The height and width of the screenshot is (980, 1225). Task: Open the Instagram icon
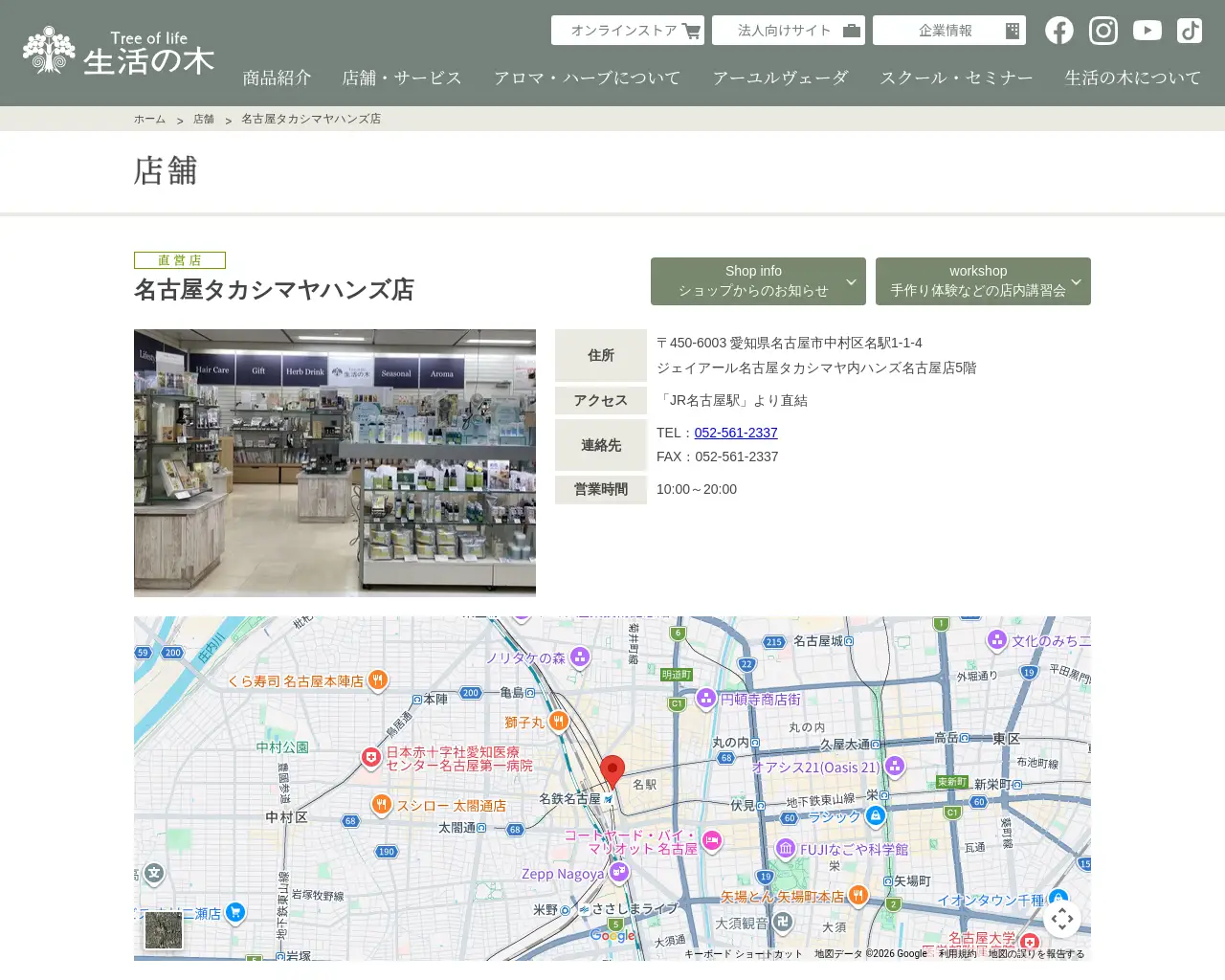(1102, 30)
